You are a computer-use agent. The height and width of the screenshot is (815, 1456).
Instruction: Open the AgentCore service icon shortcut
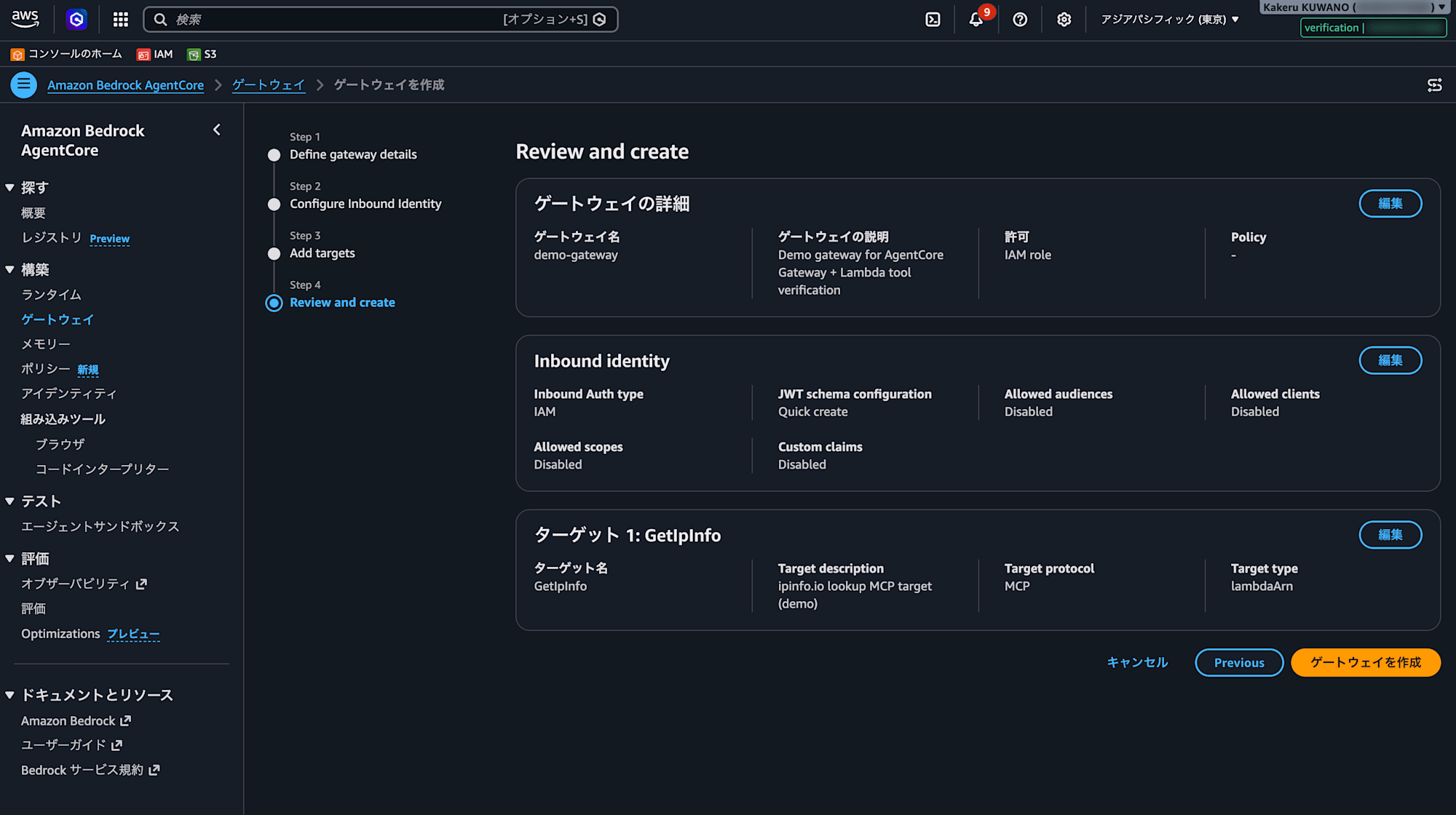(76, 20)
